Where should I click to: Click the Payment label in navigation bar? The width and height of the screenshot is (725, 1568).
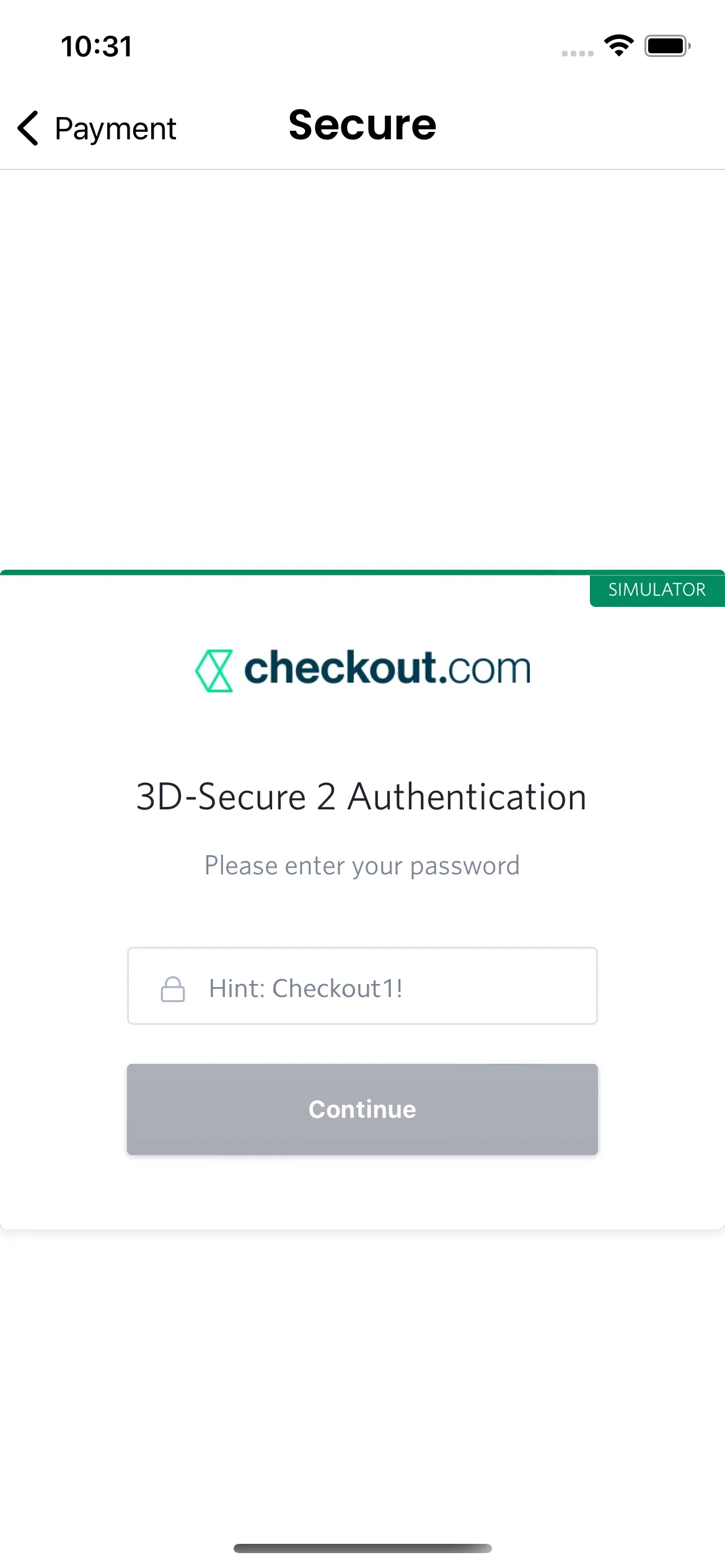click(x=115, y=129)
